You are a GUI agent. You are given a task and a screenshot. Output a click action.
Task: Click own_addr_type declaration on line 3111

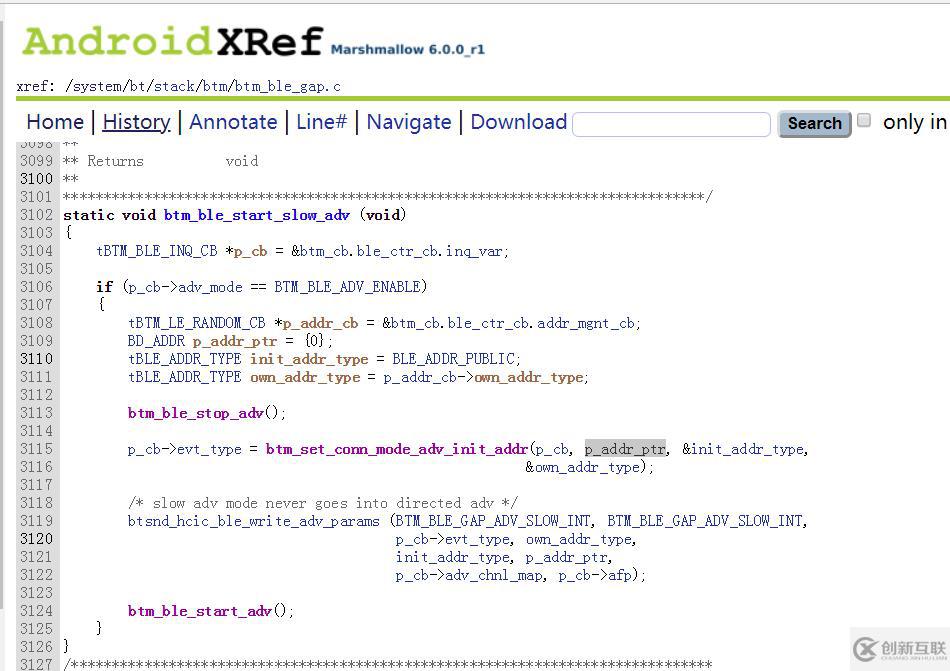pyautogui.click(x=305, y=377)
